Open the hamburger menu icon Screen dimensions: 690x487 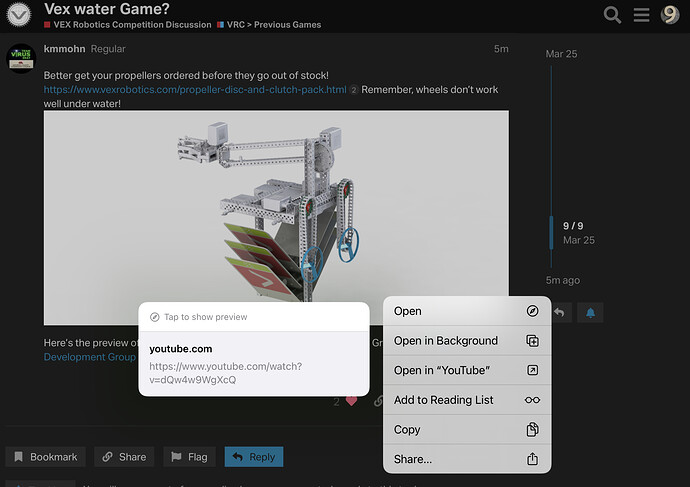(641, 15)
